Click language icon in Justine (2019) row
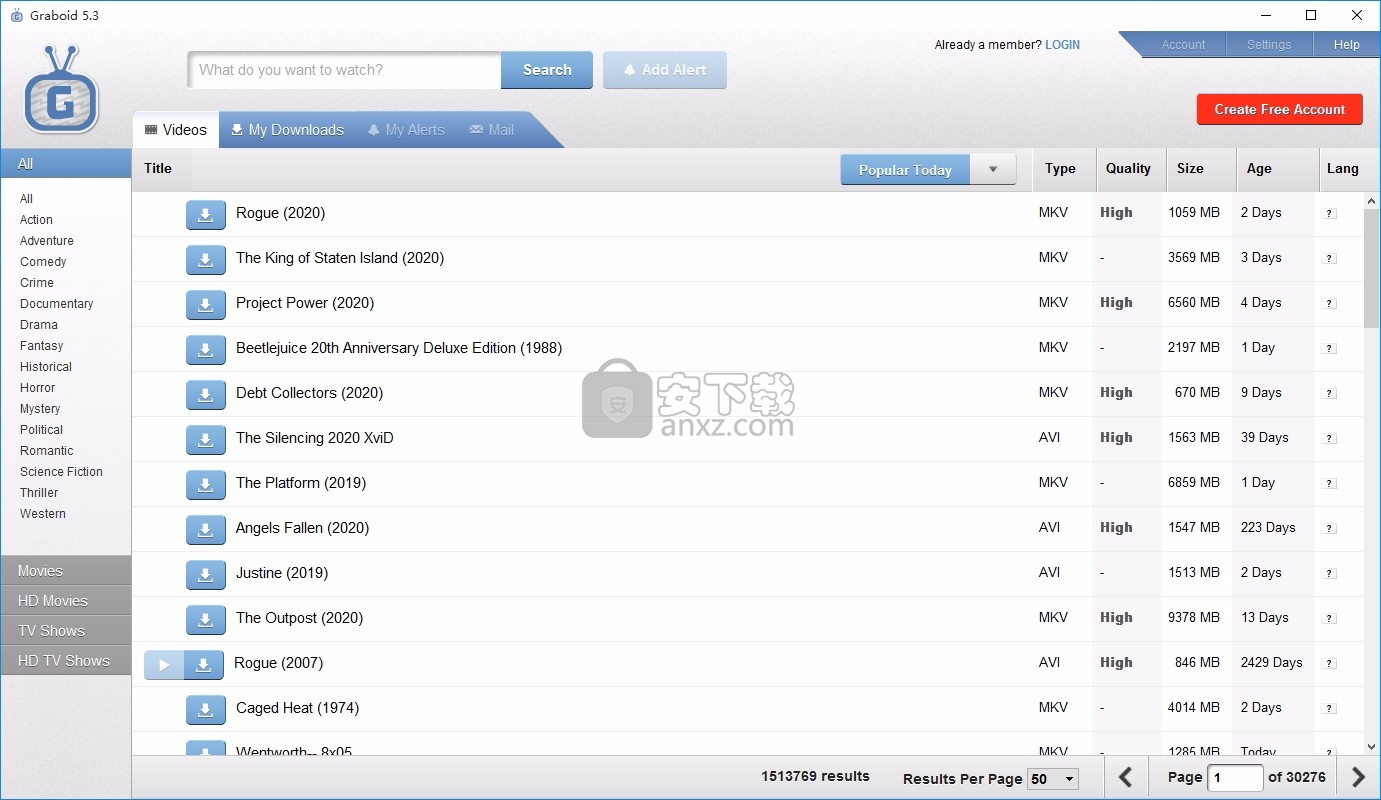This screenshot has width=1381, height=800. tap(1329, 573)
